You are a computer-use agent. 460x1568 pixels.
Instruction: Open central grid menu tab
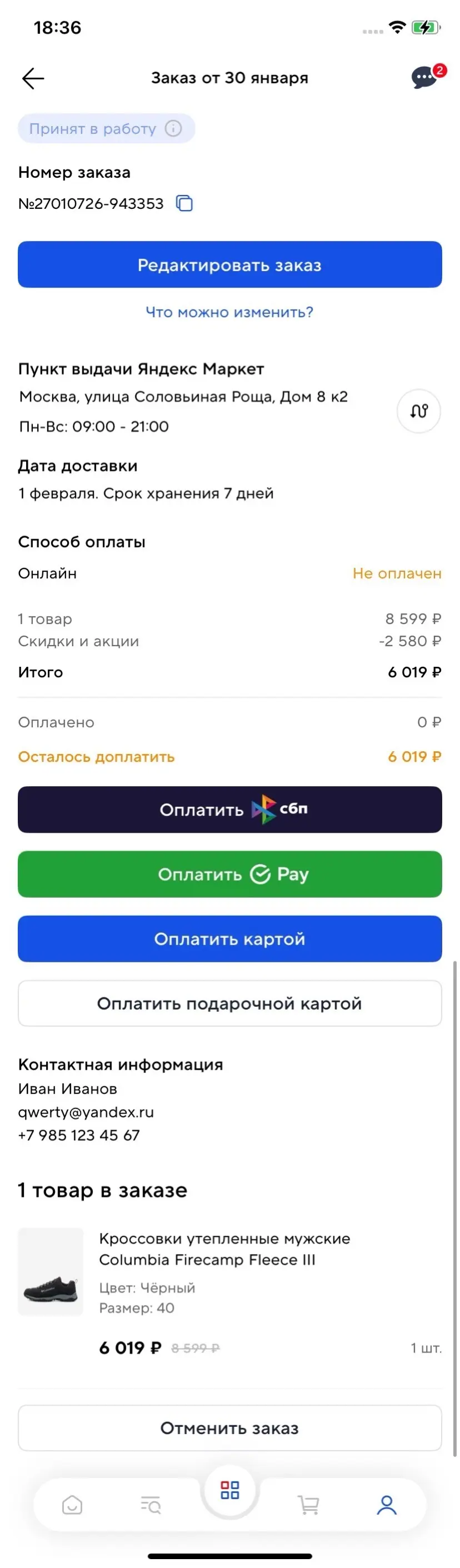click(x=230, y=1490)
